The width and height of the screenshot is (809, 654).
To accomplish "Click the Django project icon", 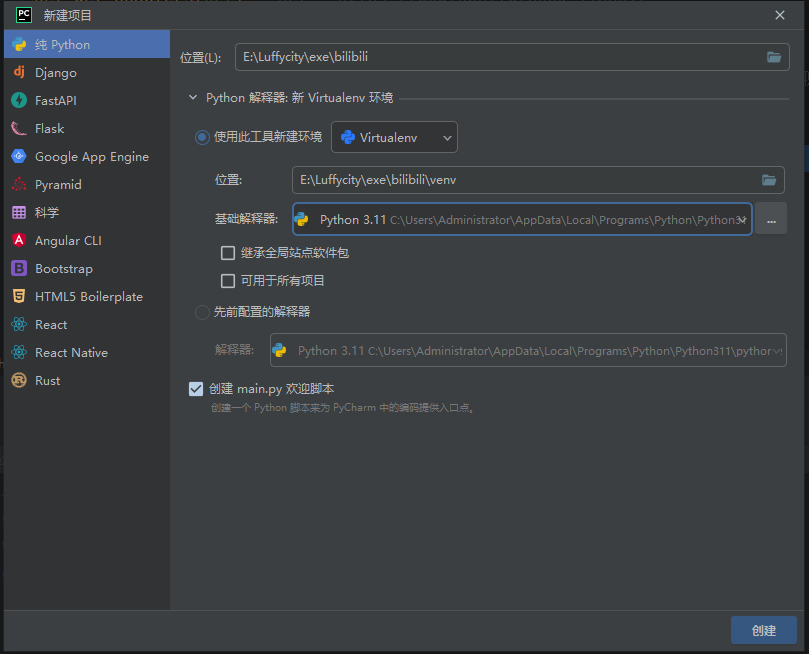I will click(19, 72).
